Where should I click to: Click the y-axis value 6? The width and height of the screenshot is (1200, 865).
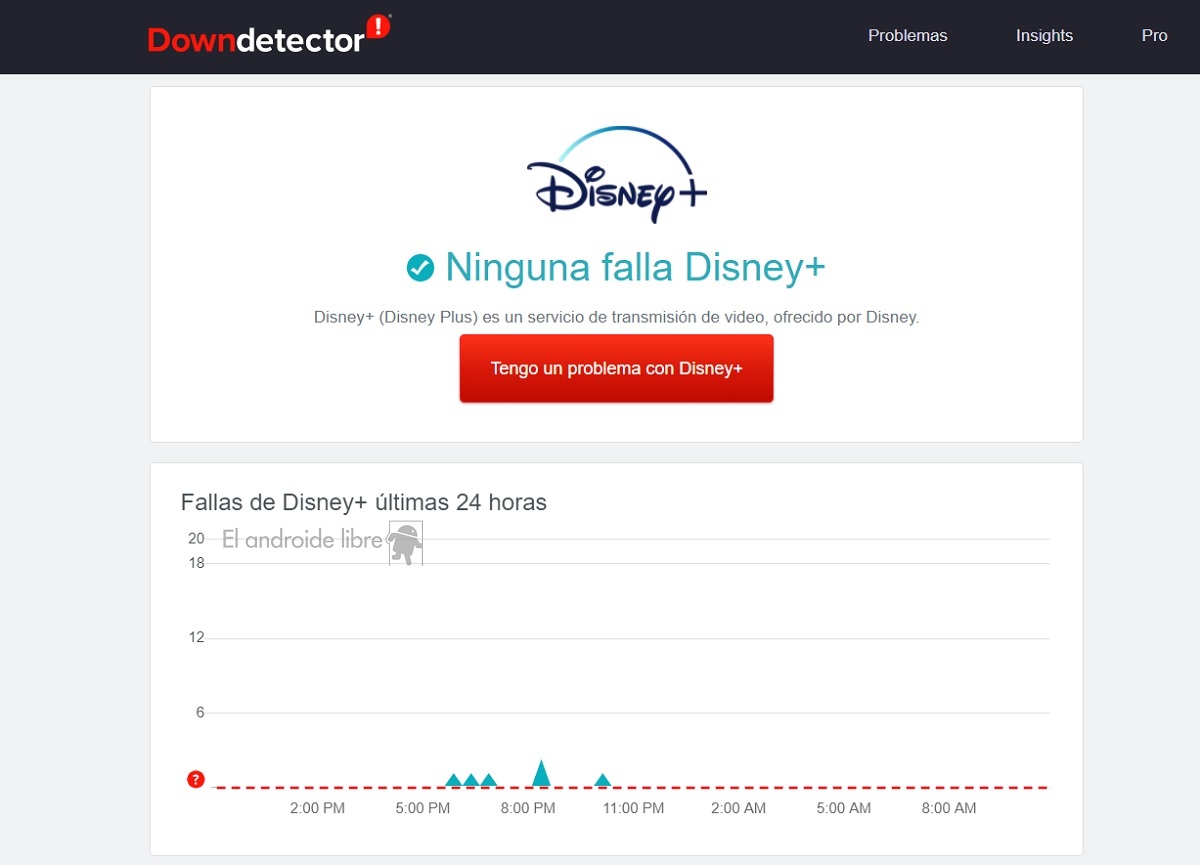200,712
